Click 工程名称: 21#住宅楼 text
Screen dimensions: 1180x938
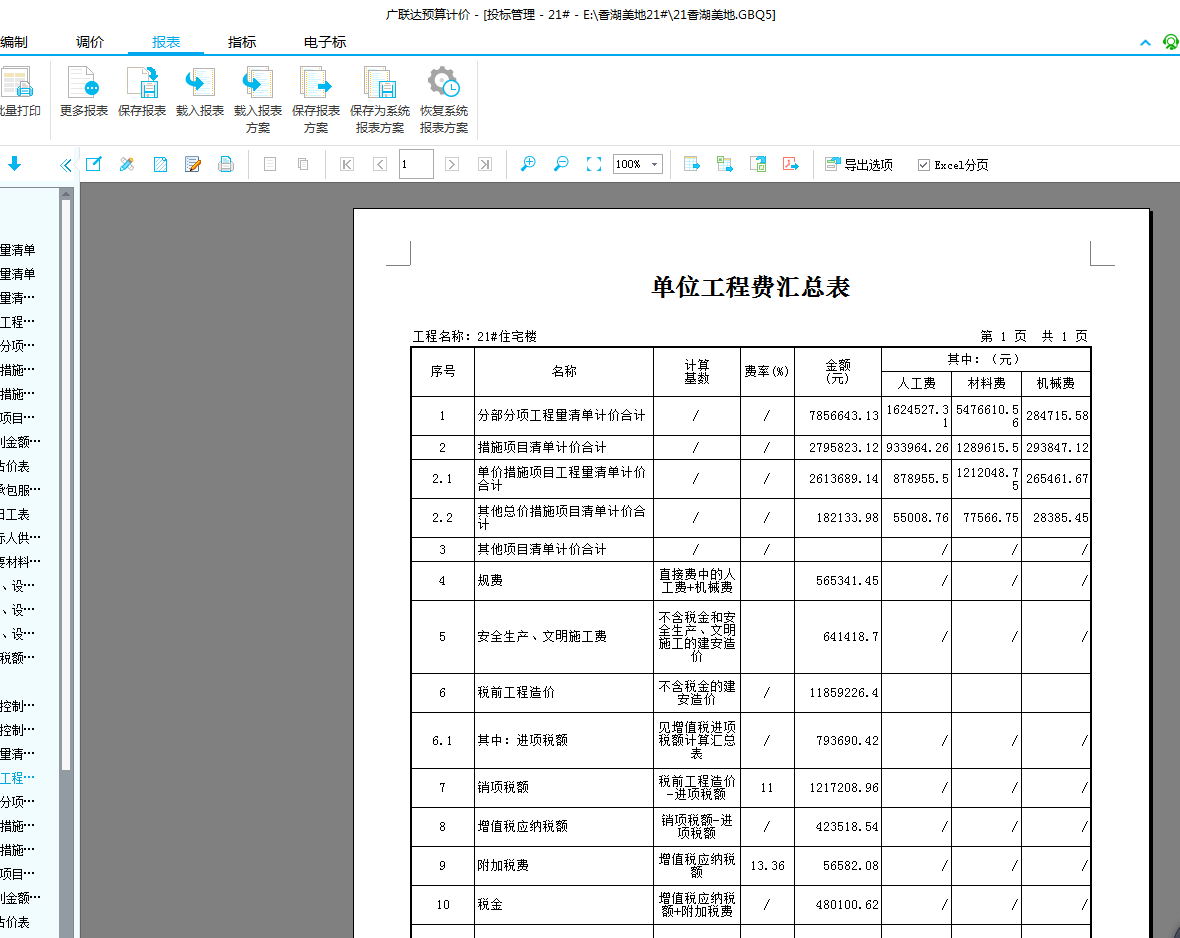pos(474,336)
